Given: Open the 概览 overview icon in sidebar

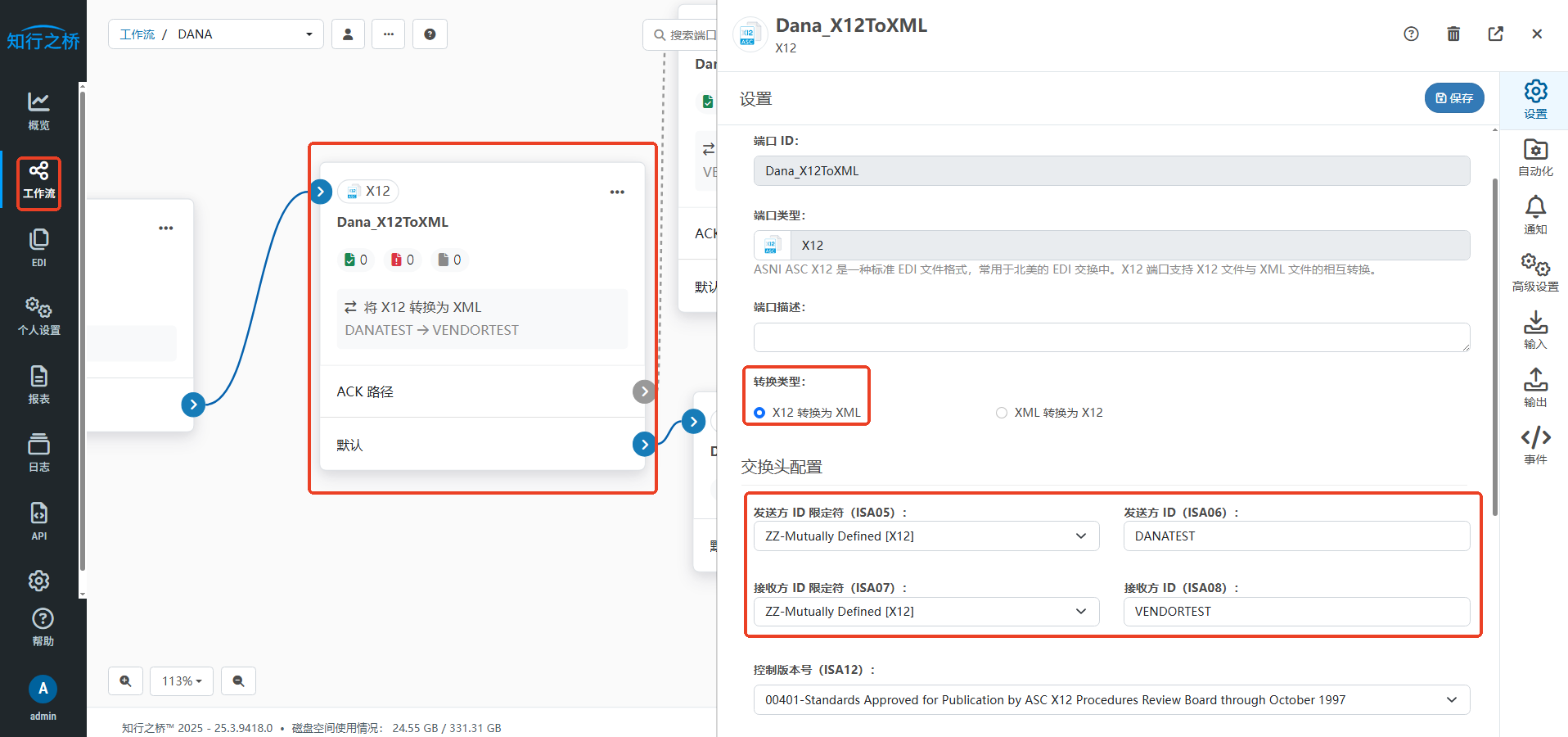Looking at the screenshot, I should click(x=38, y=111).
